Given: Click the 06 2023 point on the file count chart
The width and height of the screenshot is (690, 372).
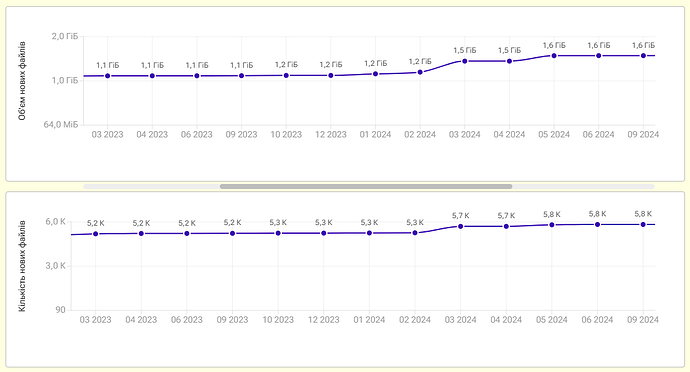Looking at the screenshot, I should (x=187, y=233).
